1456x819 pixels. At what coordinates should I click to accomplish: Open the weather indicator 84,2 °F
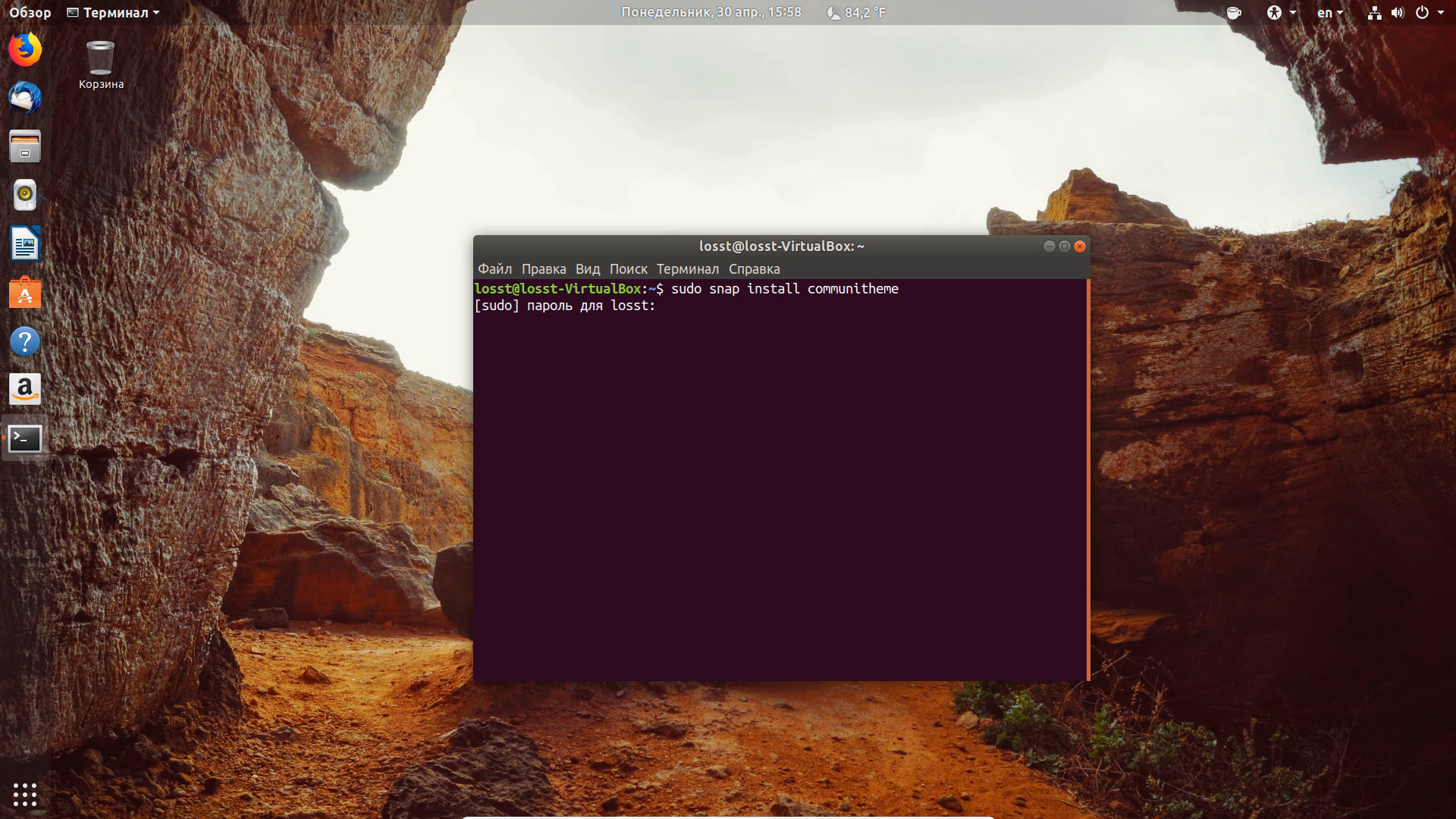coord(856,13)
